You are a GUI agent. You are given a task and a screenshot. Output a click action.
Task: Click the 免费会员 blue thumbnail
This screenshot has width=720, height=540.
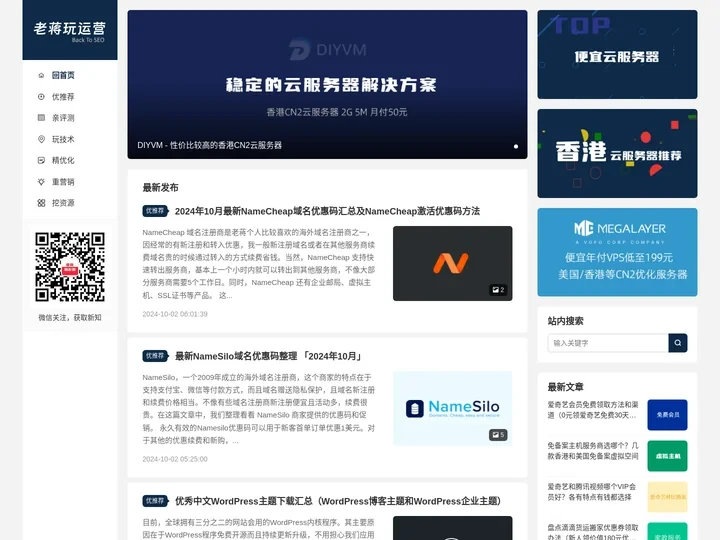point(668,415)
